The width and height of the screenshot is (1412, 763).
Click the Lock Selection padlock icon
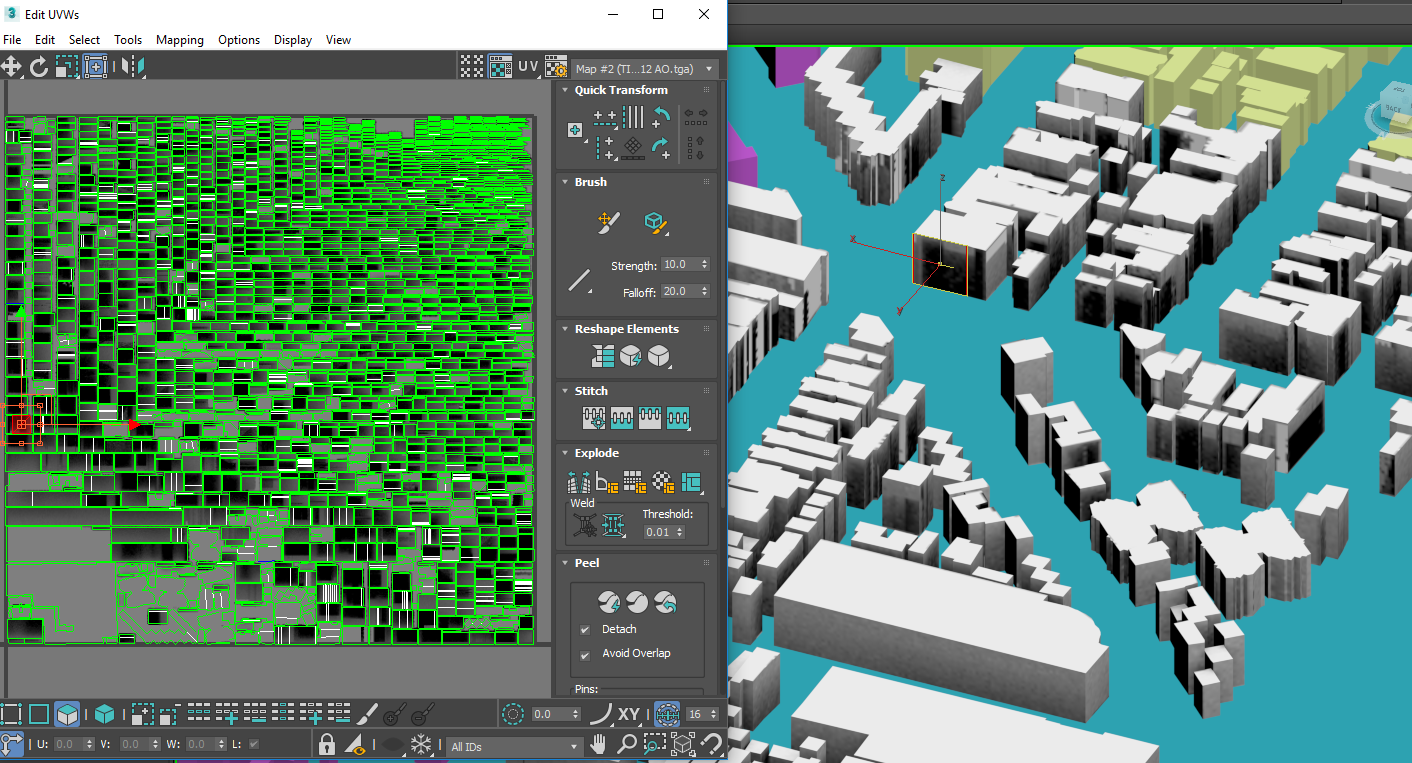coord(326,744)
